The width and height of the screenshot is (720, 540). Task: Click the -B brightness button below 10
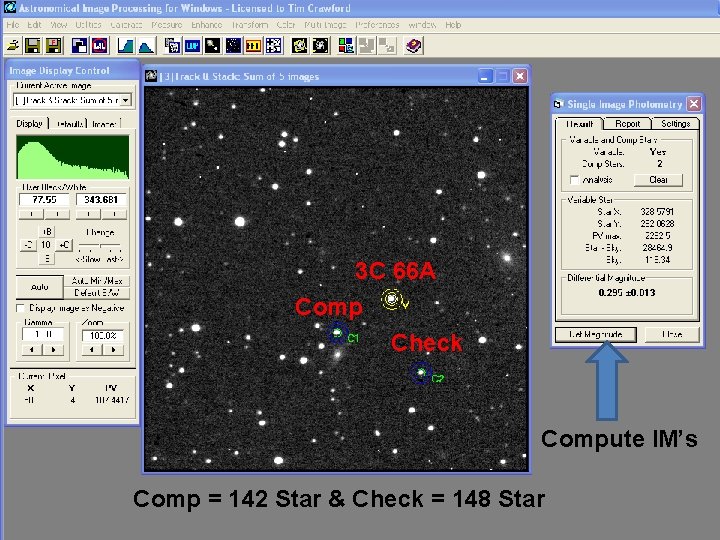pos(47,259)
